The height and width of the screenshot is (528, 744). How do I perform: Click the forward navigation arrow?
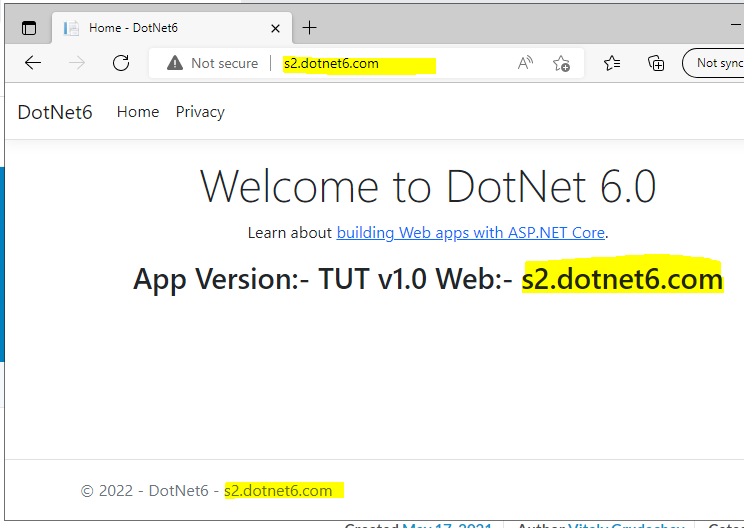(77, 63)
